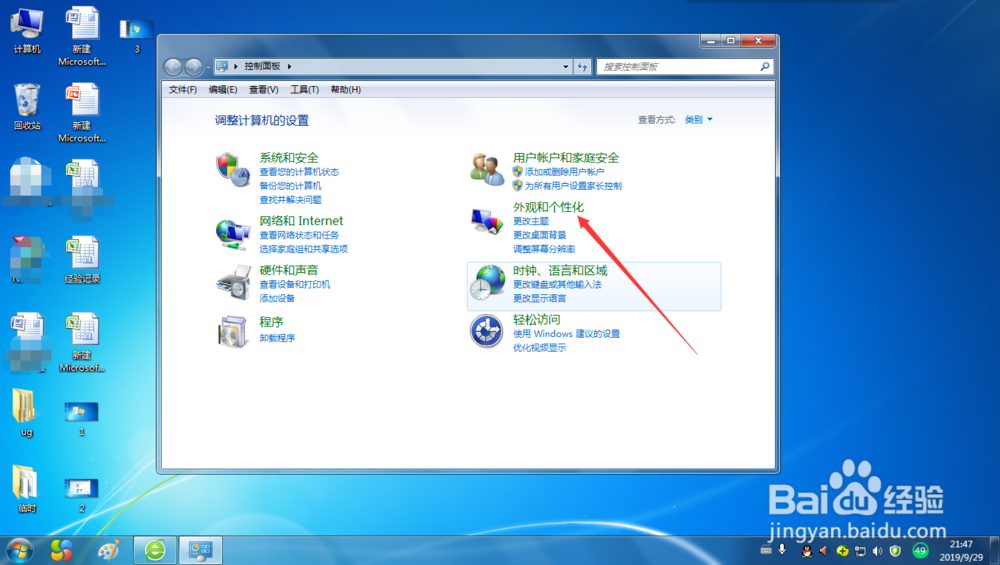The image size is (1000, 565).
Task: Expand the address bar history dropdown
Action: [x=566, y=66]
